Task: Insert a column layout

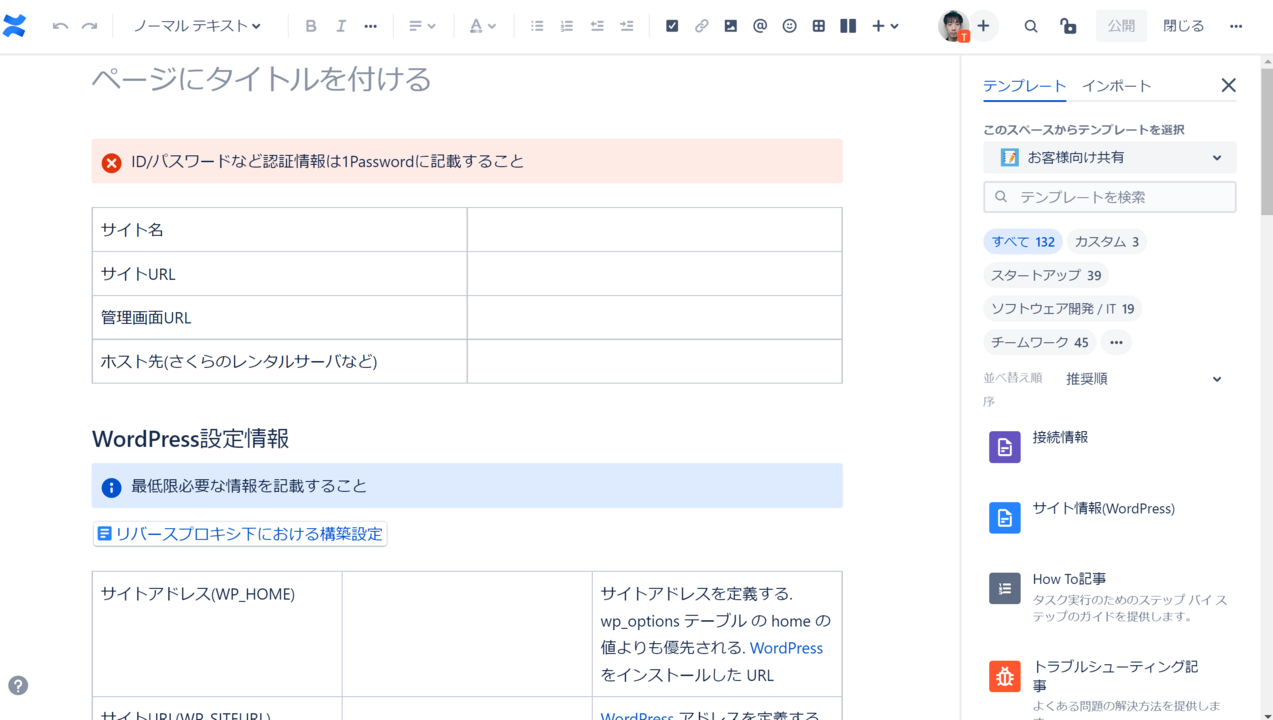Action: (x=848, y=26)
